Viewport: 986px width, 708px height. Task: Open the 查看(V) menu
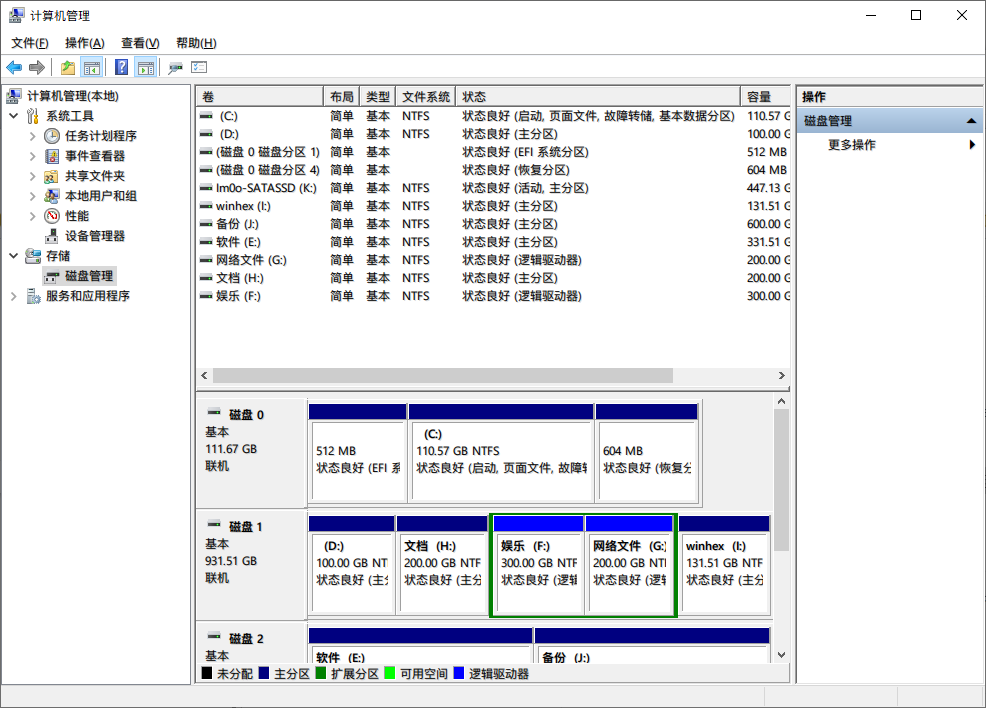pyautogui.click(x=140, y=43)
